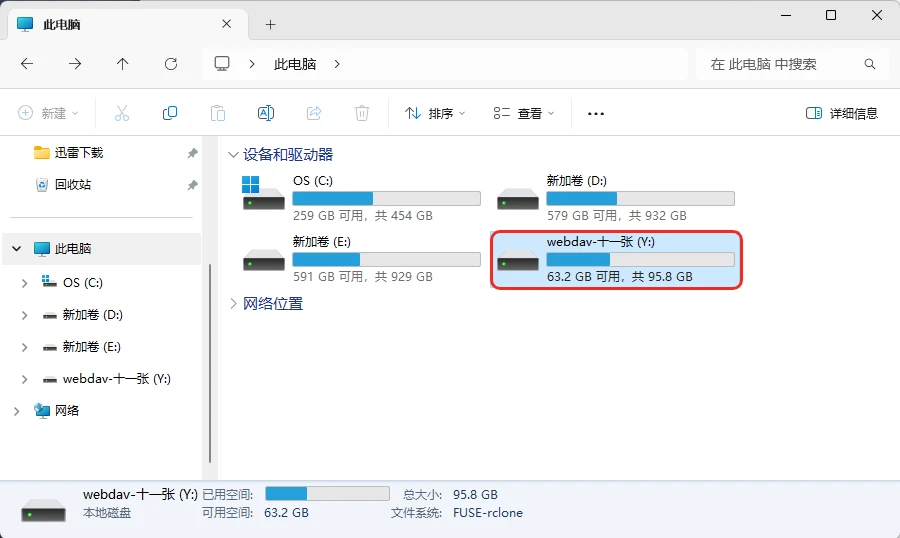Click the C: drive usage bar
900x538 pixels.
[386, 199]
